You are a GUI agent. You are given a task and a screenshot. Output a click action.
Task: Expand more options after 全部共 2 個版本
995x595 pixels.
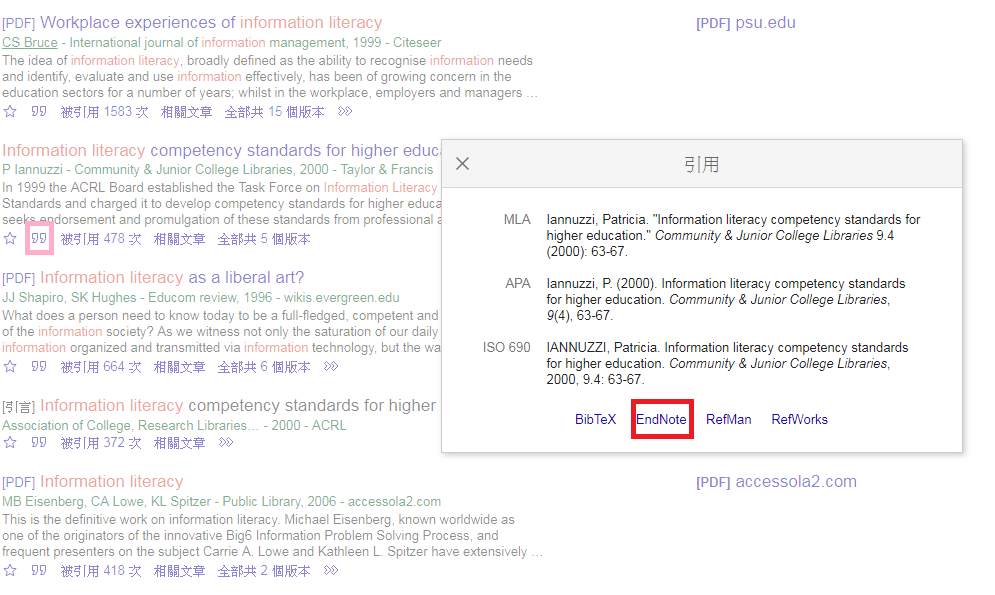point(331,570)
